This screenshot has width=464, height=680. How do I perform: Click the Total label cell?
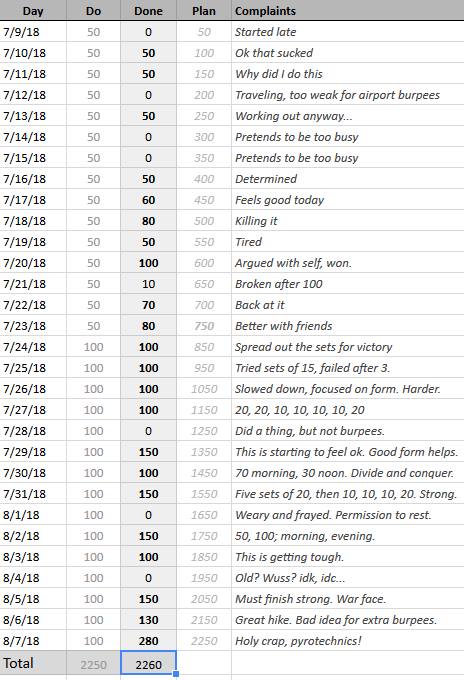(33, 664)
